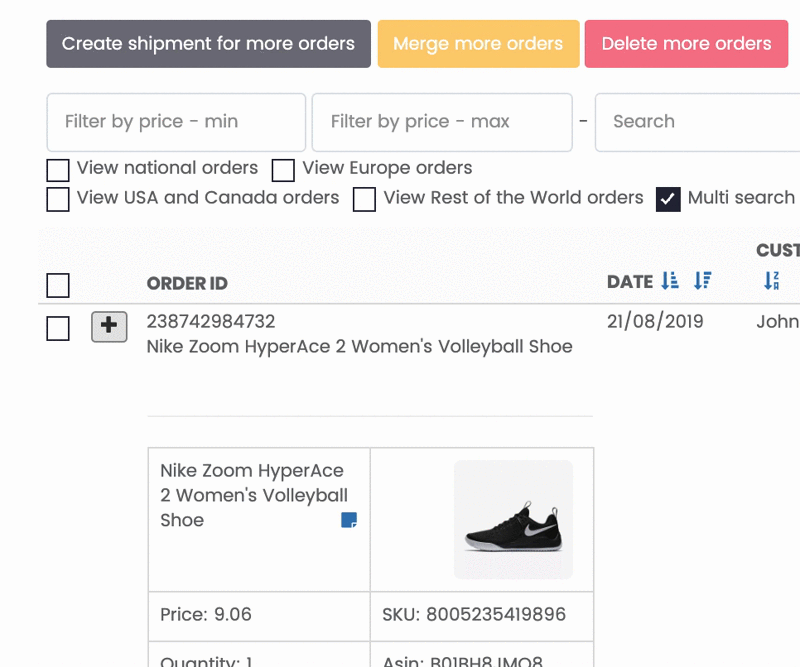Click the Delete more orders button

point(687,44)
